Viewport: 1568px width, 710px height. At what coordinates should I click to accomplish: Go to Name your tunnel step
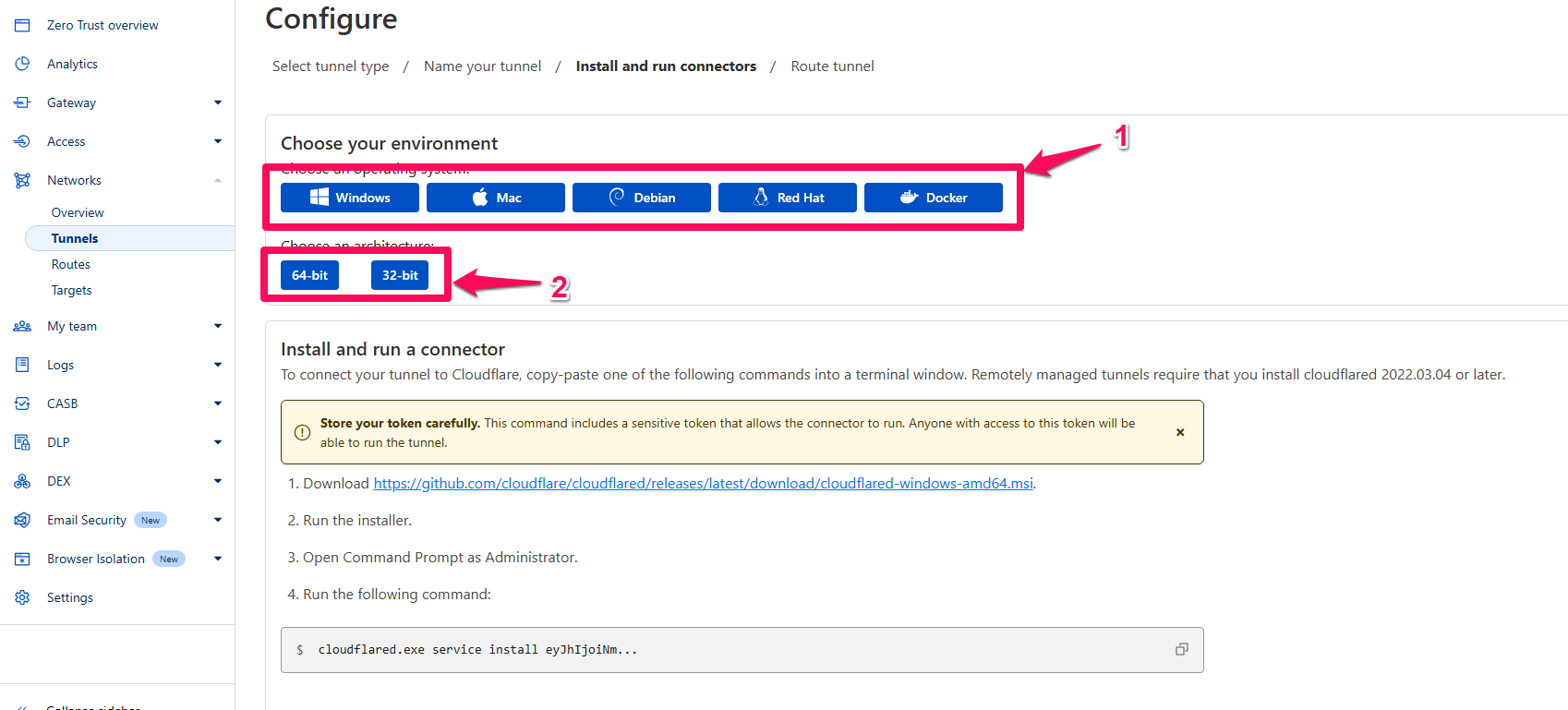(x=483, y=66)
